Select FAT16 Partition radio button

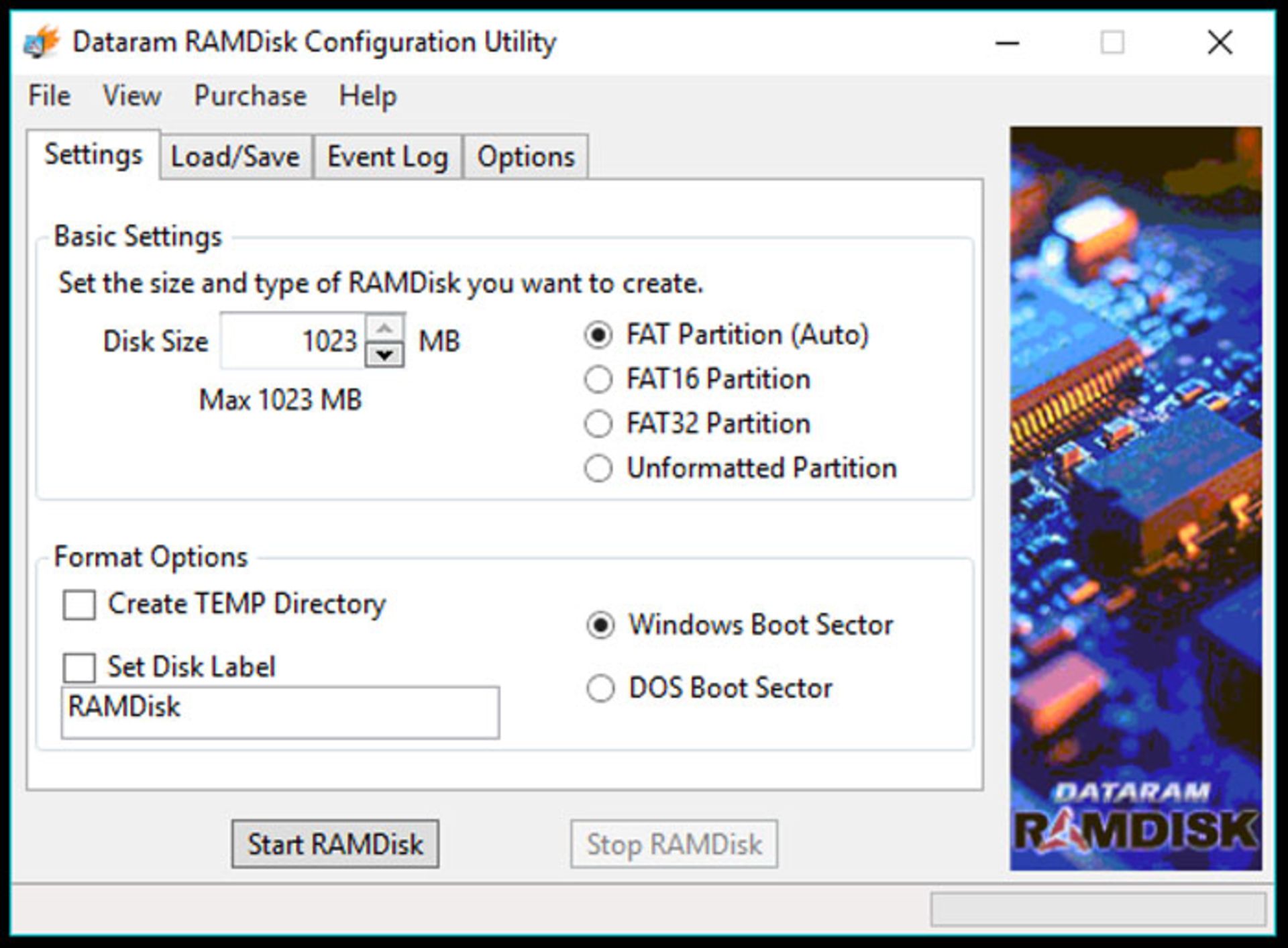(598, 380)
